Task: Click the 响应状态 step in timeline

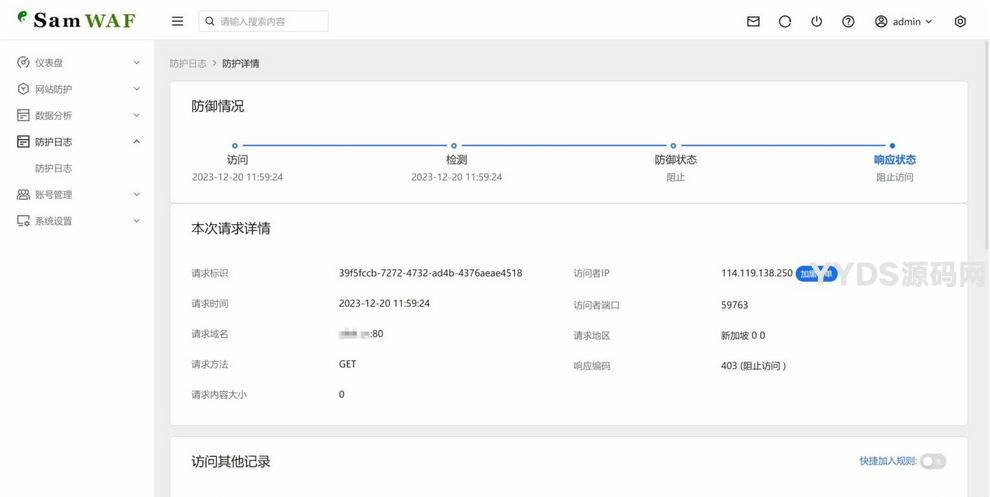Action: pos(894,160)
